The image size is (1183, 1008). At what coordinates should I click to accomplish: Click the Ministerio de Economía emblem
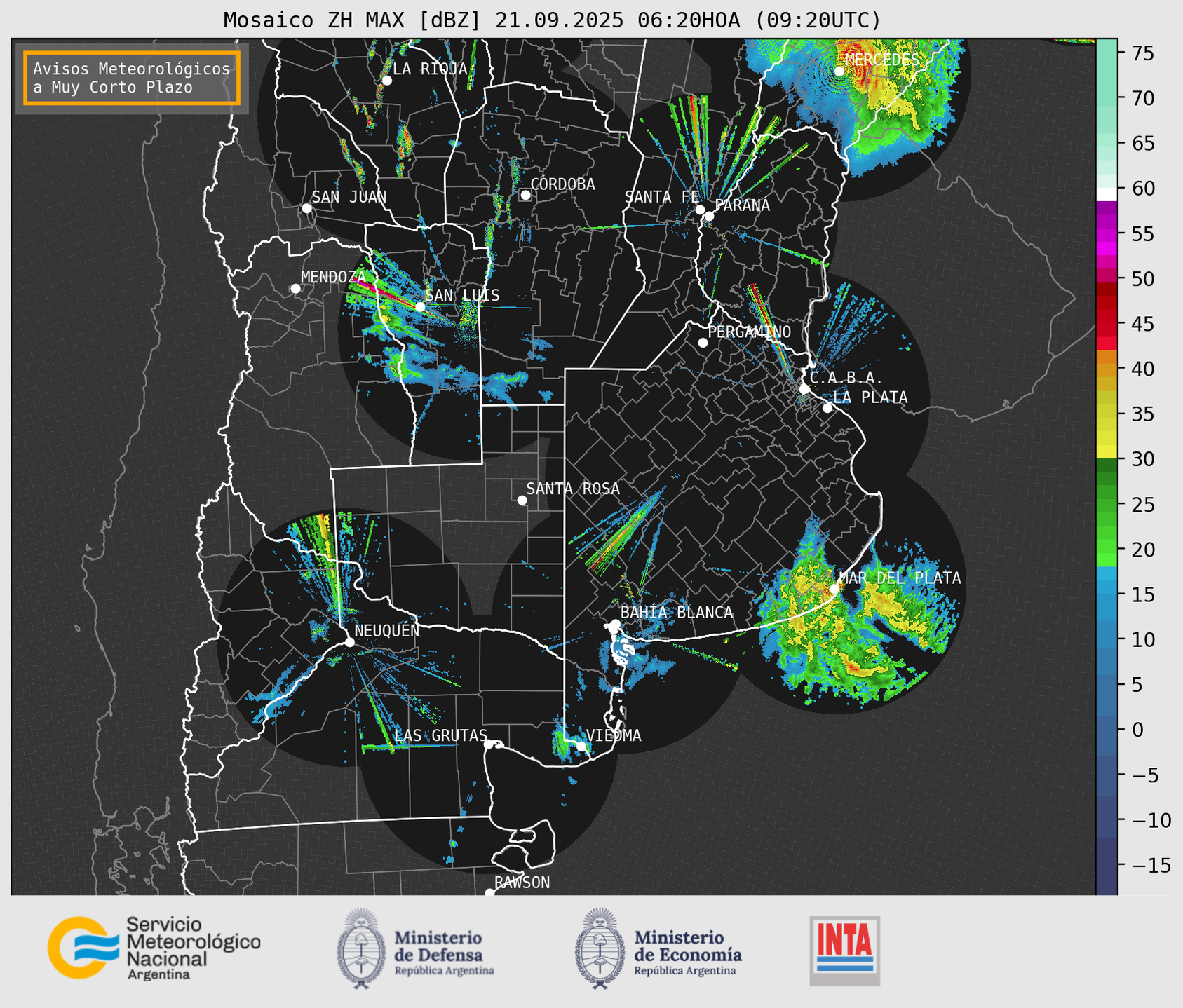tap(600, 948)
